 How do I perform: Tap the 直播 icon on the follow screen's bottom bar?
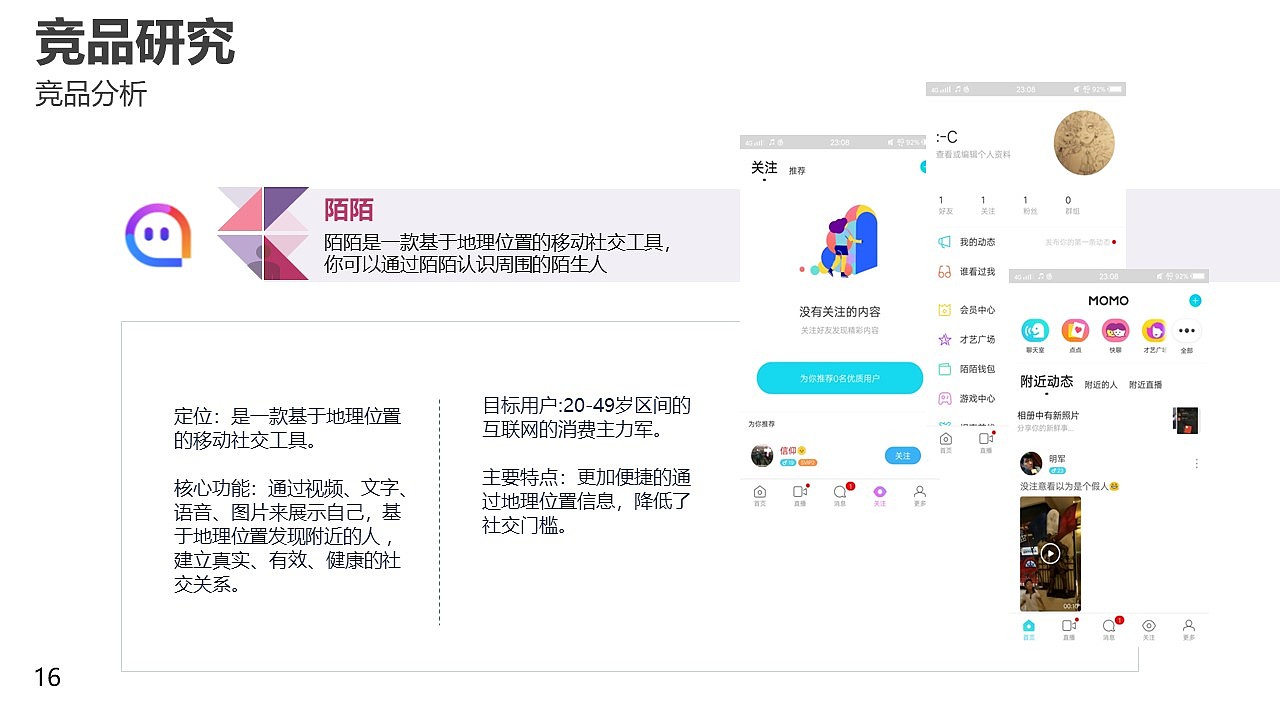800,495
